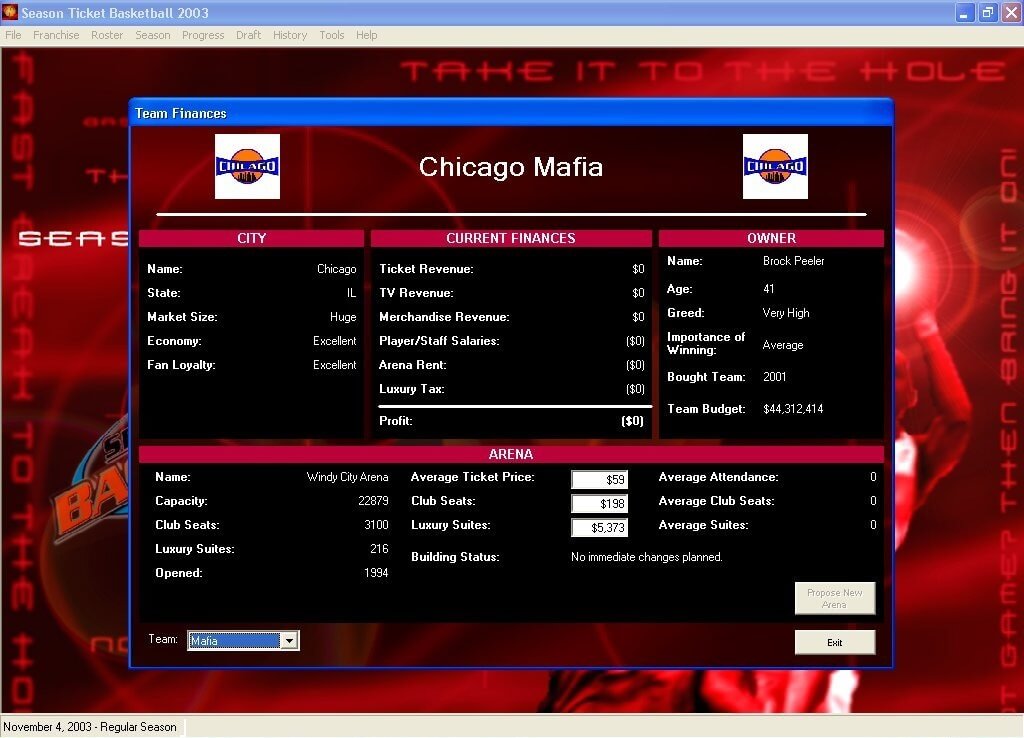This screenshot has width=1024, height=738.
Task: Click arena name Windy City Arena
Action: point(347,477)
